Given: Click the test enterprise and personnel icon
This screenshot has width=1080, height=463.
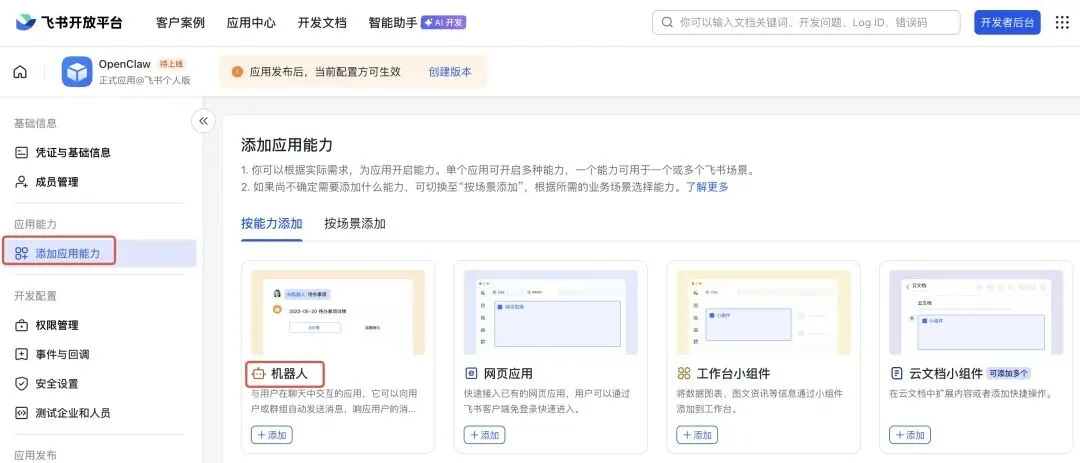Looking at the screenshot, I should [x=21, y=413].
